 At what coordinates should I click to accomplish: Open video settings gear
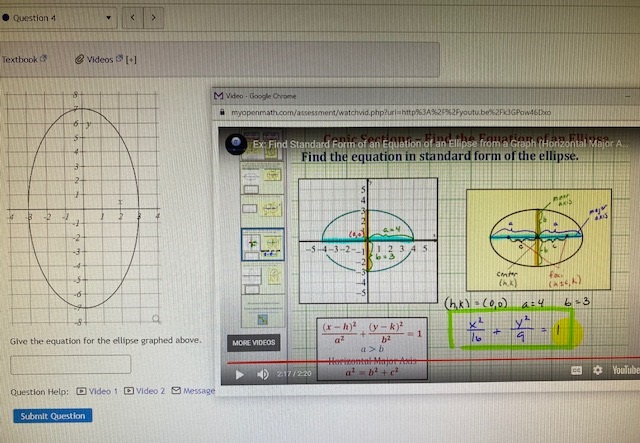[x=598, y=370]
